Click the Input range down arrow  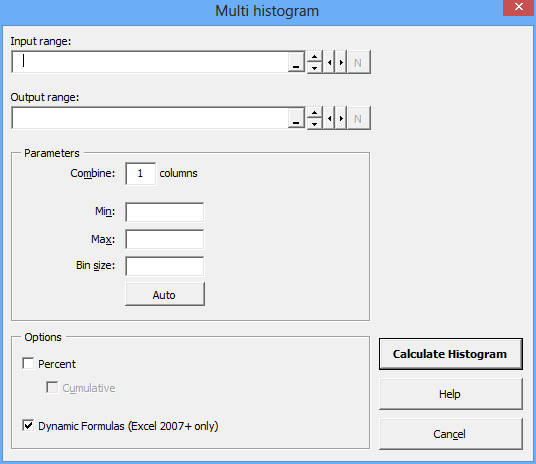[314, 68]
